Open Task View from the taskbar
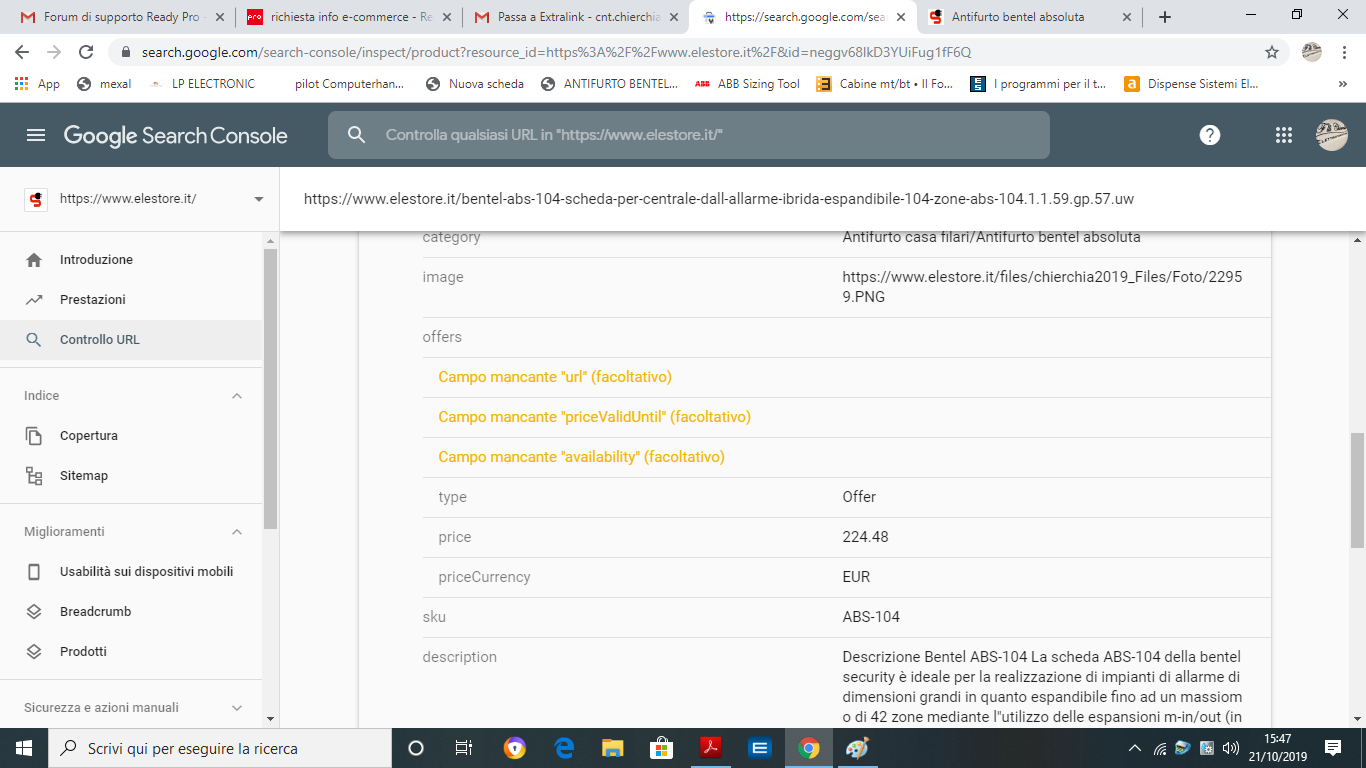Viewport: 1366px width, 768px height. pyautogui.click(x=463, y=748)
